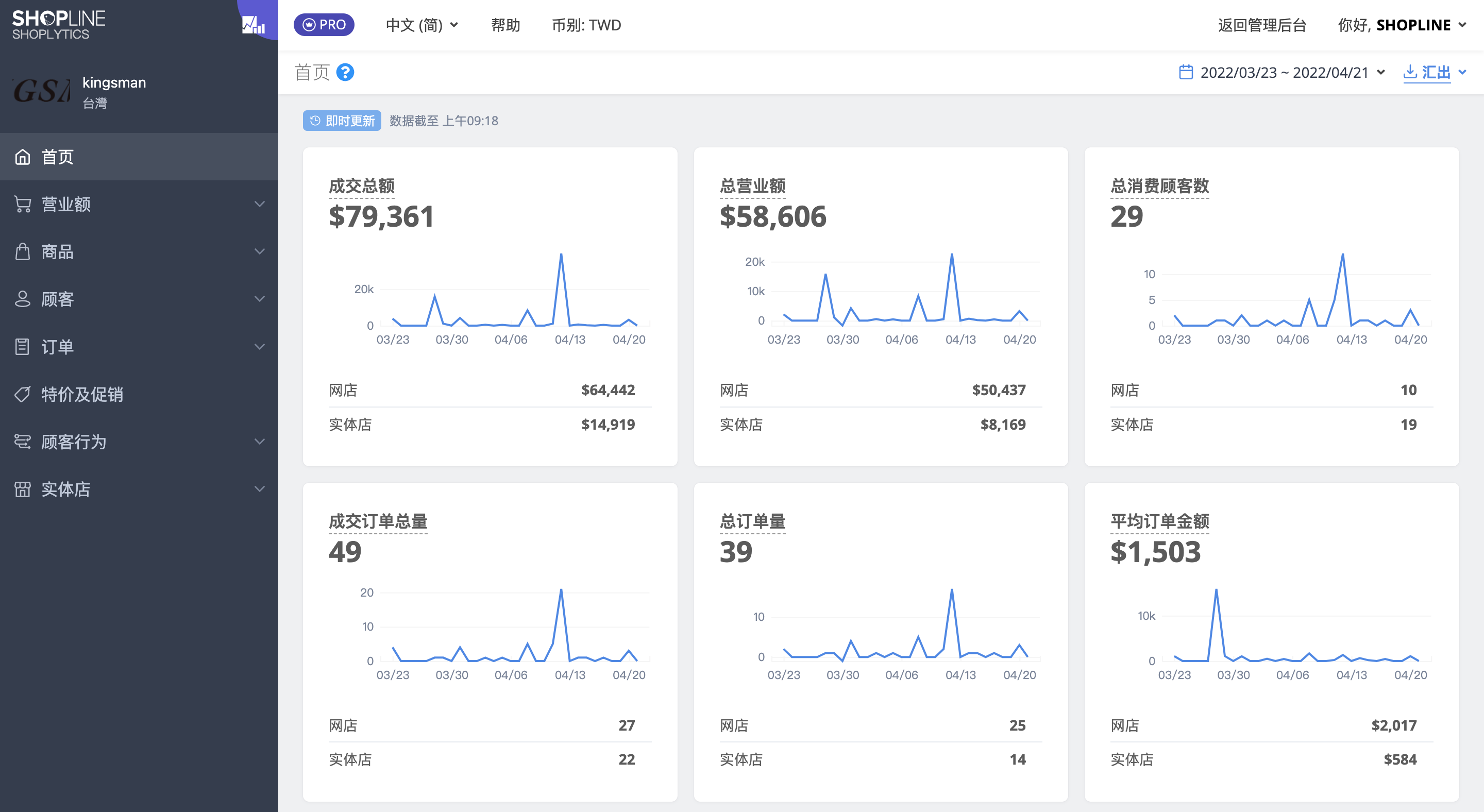
Task: Click 实体店 $584 value in 平均订单金额
Action: pyautogui.click(x=1400, y=759)
